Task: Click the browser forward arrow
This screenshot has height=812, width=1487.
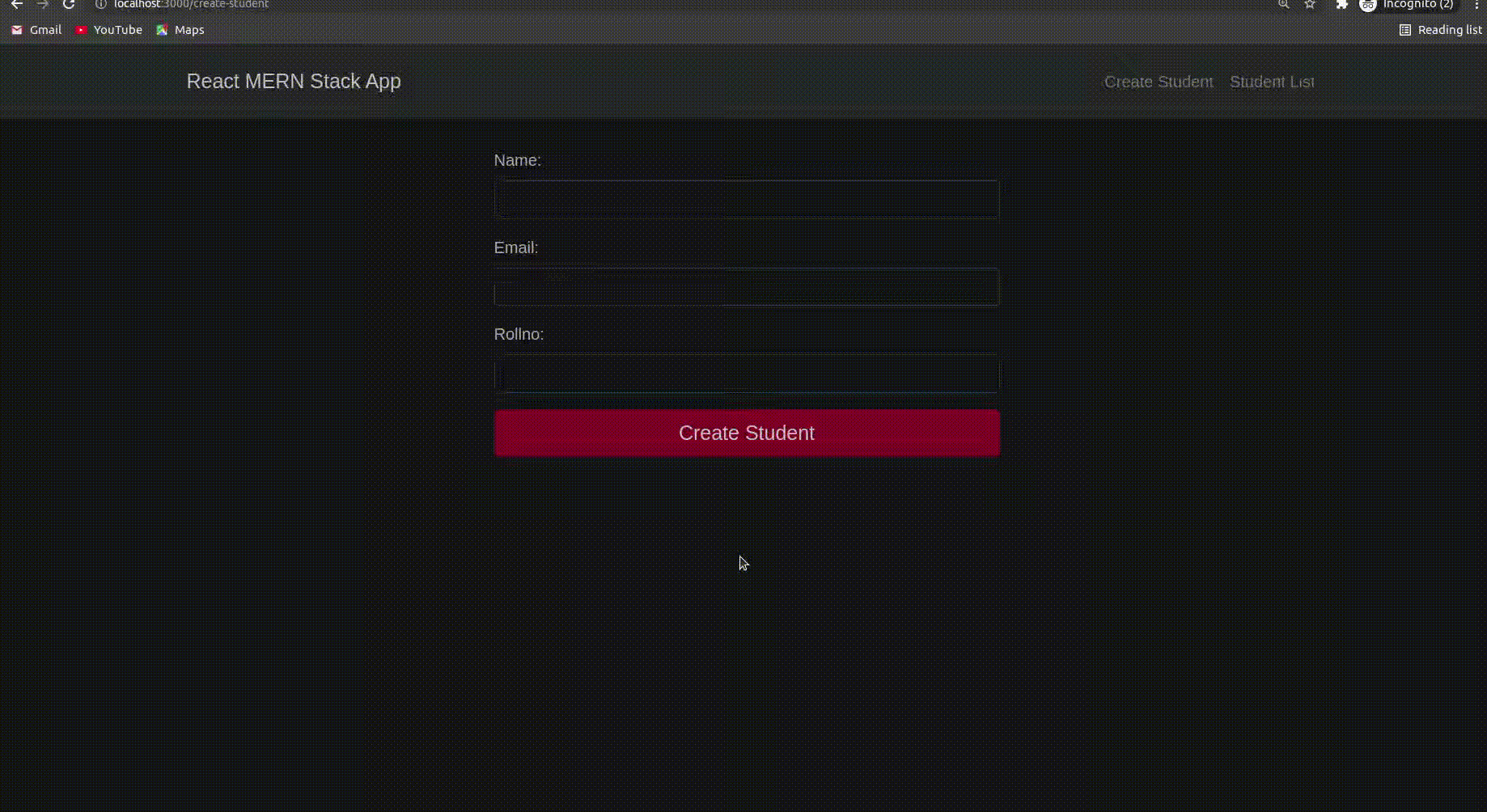Action: (43, 4)
